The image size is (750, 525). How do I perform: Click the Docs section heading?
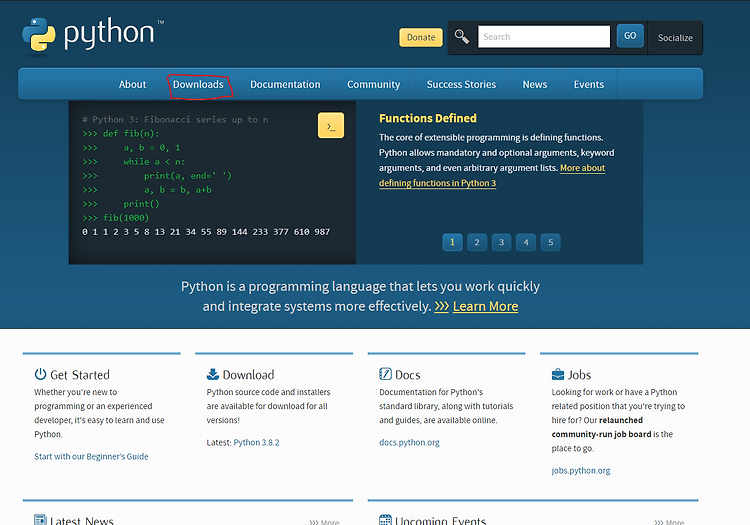click(408, 375)
